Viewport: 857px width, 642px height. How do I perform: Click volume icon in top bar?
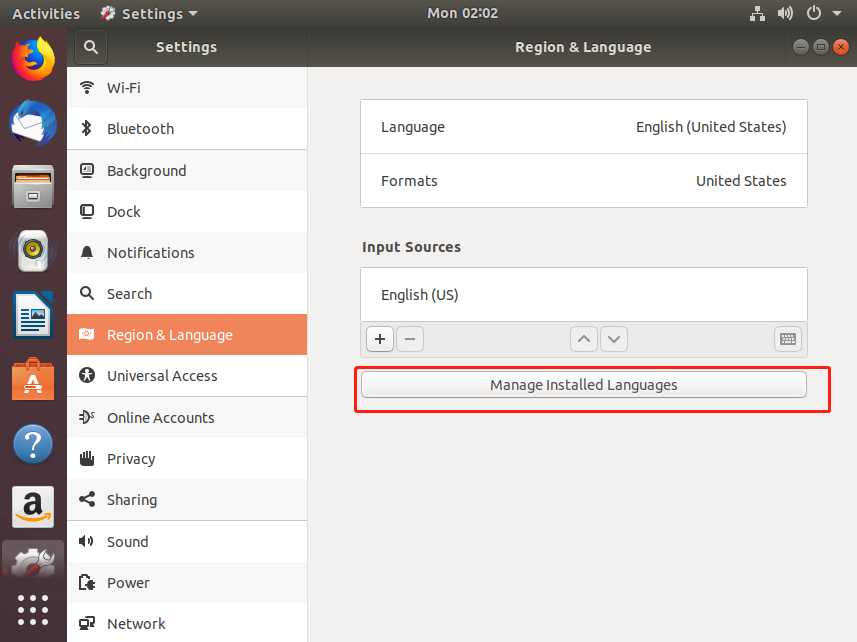[x=785, y=13]
